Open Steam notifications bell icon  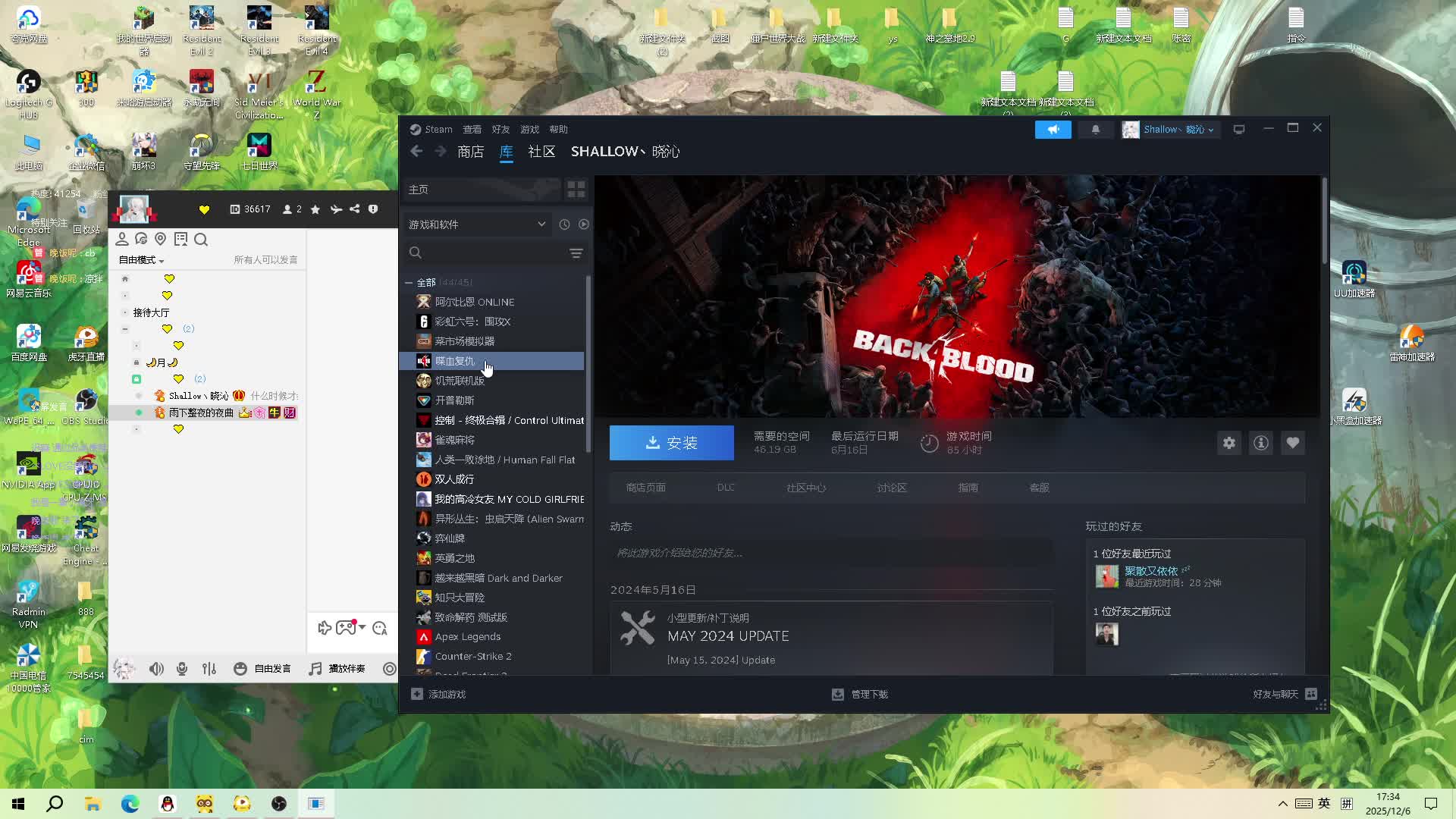(1095, 130)
